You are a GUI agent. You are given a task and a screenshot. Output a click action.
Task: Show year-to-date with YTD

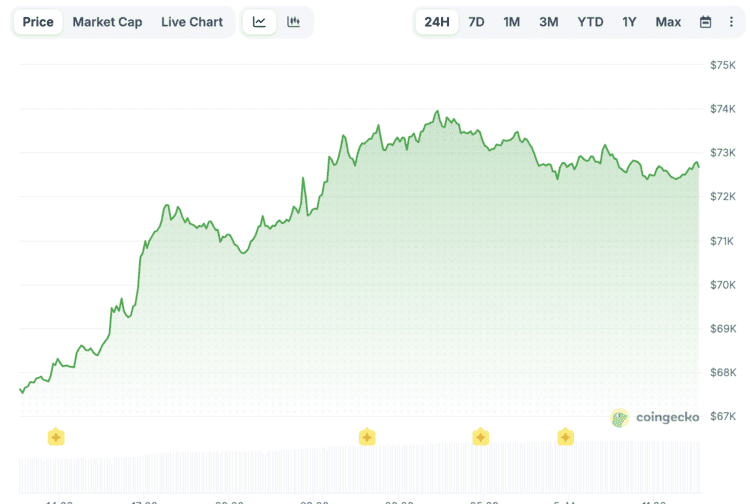pyautogui.click(x=590, y=22)
